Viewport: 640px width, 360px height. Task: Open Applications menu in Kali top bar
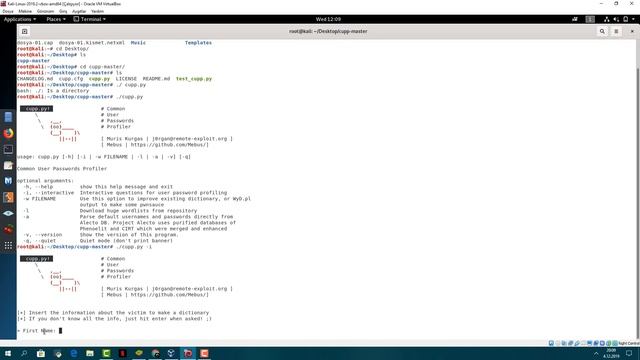coord(20,19)
